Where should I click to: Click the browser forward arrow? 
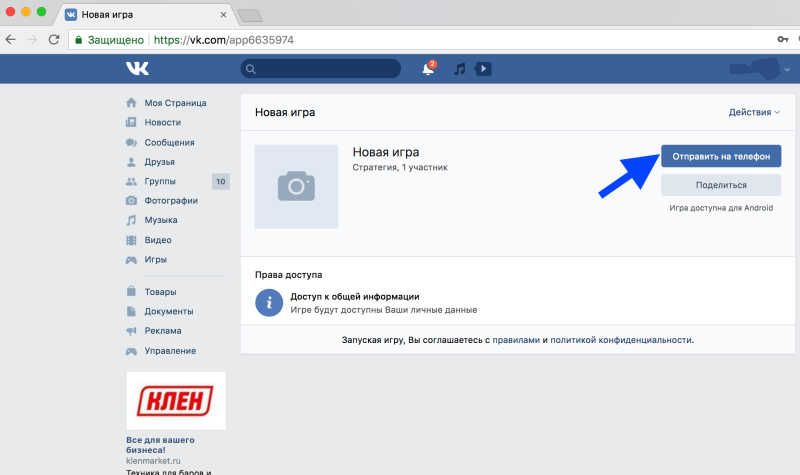tap(32, 39)
